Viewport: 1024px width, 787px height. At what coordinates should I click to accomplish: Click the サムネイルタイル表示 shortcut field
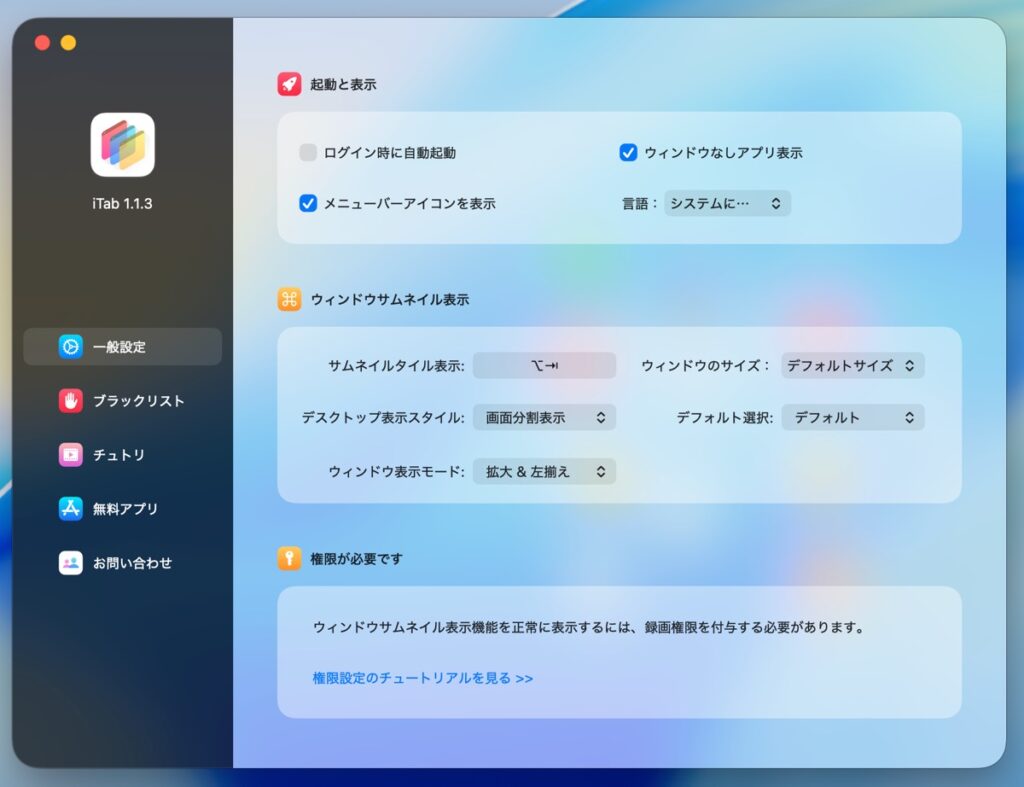click(x=544, y=366)
